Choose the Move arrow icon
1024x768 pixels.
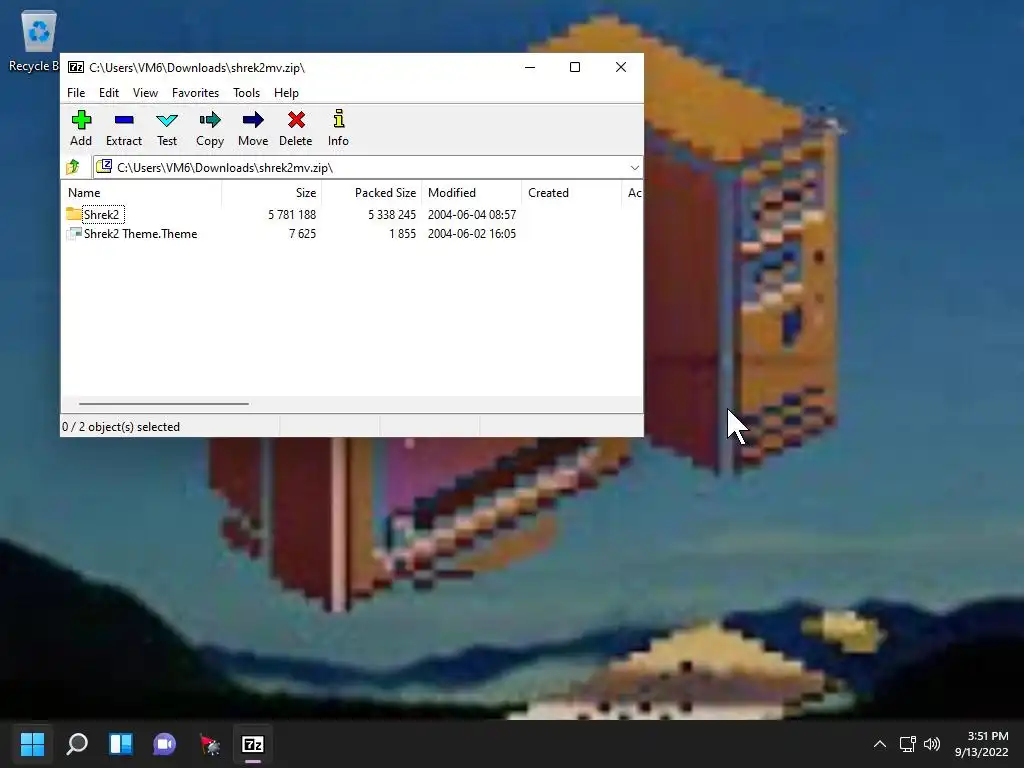253,120
